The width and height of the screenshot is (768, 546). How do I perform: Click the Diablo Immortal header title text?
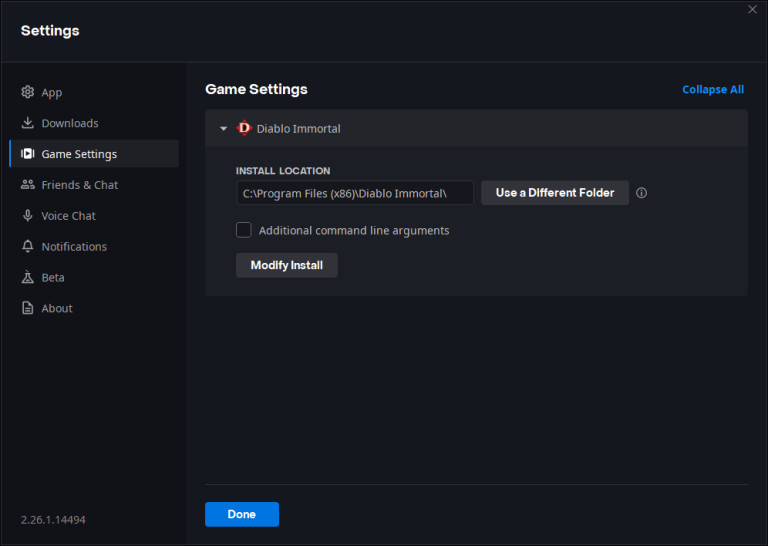(298, 129)
